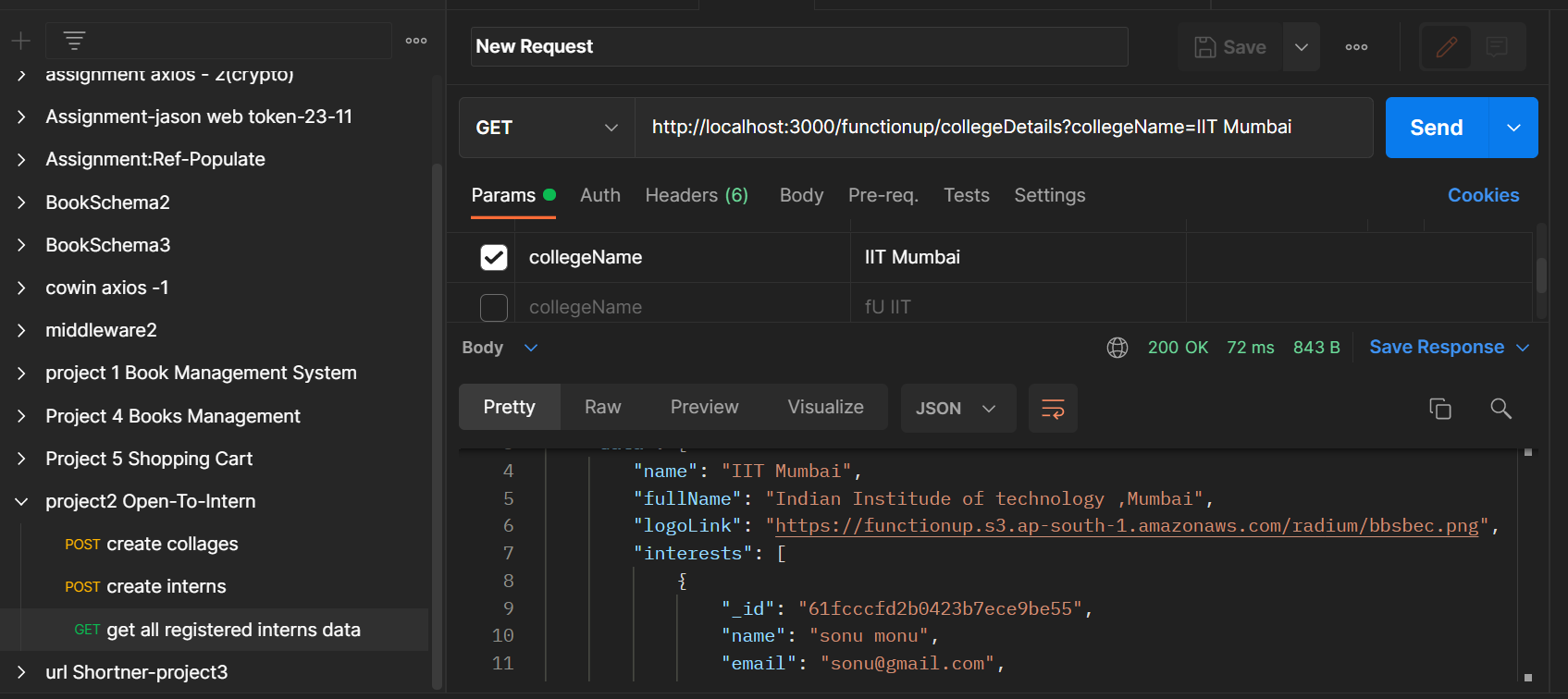Open request more actions menu beside Save
1568x699 pixels.
[1356, 47]
